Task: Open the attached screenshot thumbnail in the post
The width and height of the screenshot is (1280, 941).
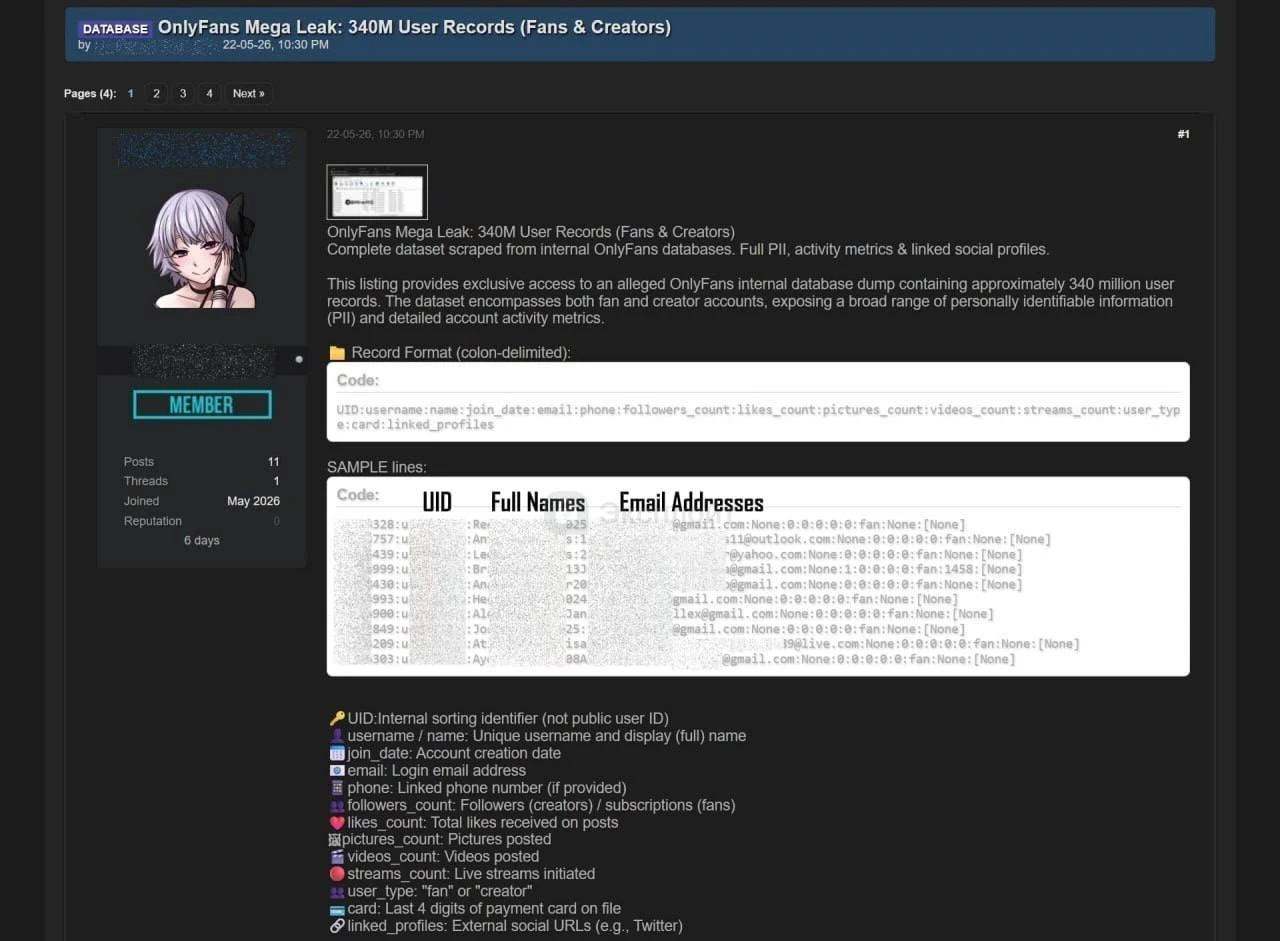Action: 377,192
